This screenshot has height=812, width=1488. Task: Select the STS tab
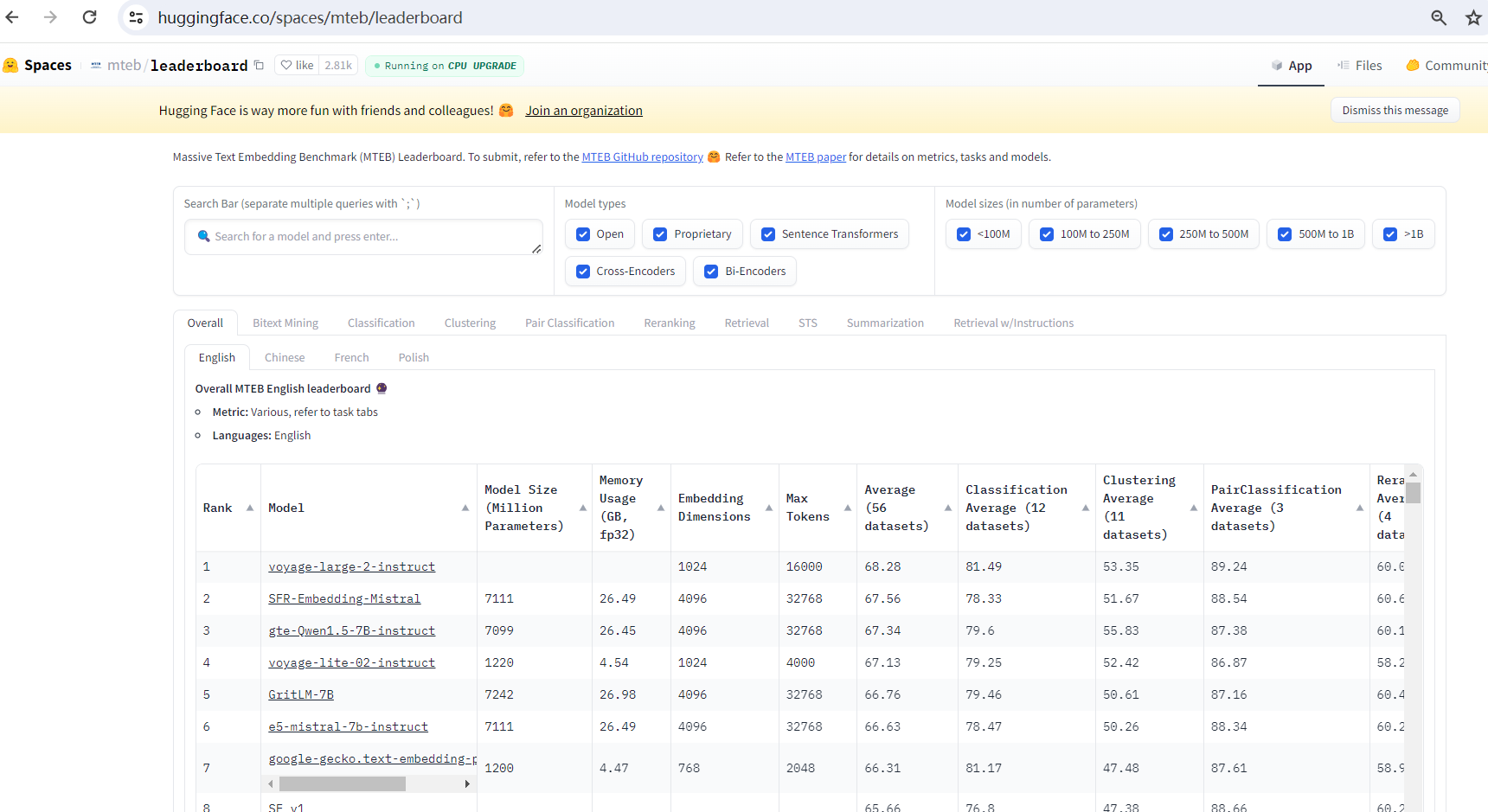pos(808,323)
